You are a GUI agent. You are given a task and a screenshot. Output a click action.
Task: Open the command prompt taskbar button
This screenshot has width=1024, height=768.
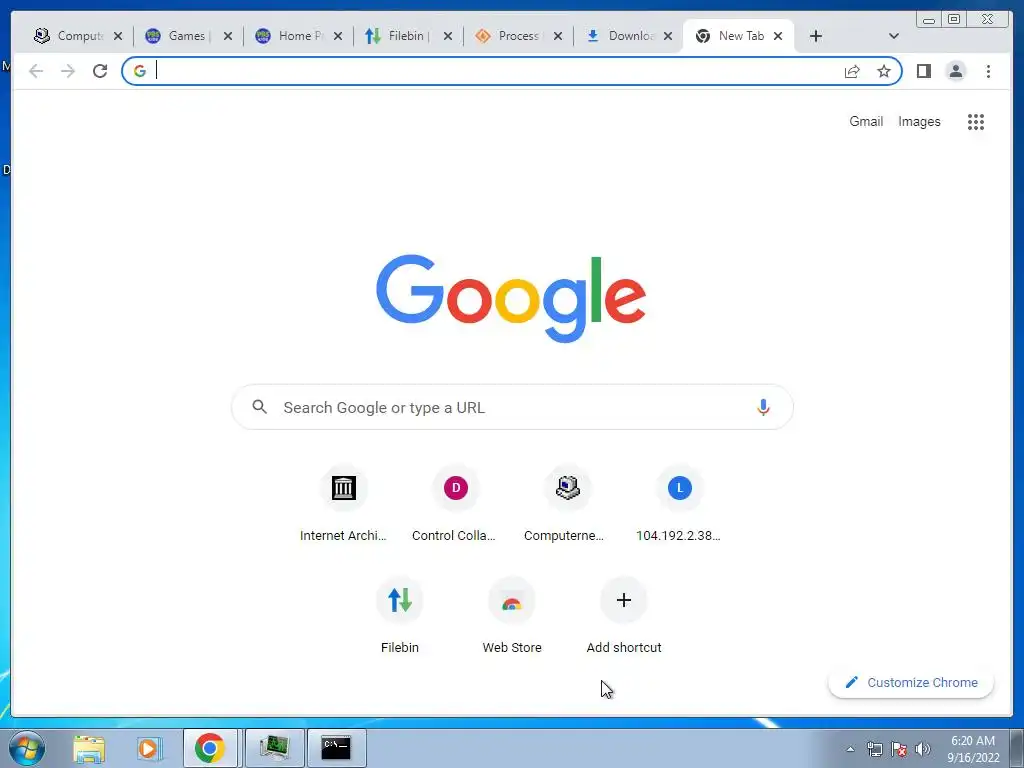(336, 748)
